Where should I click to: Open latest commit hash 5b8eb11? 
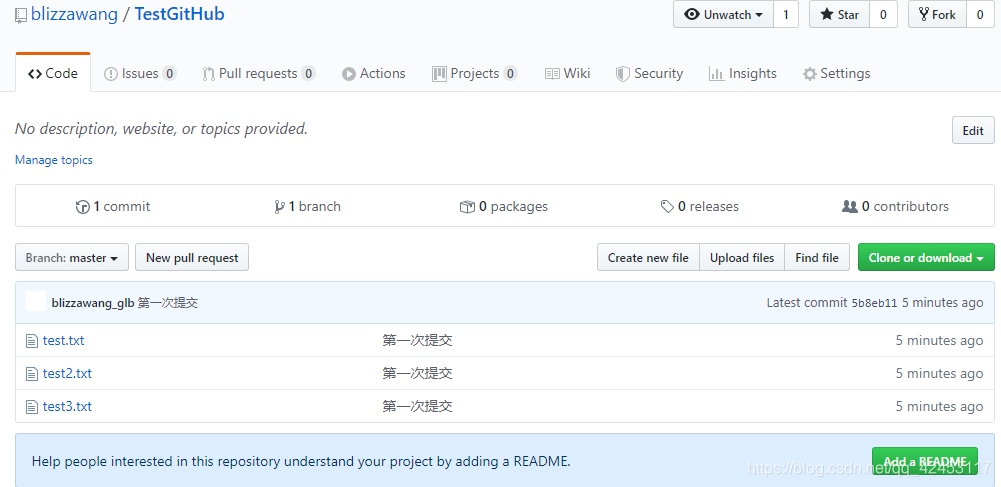[x=875, y=303]
